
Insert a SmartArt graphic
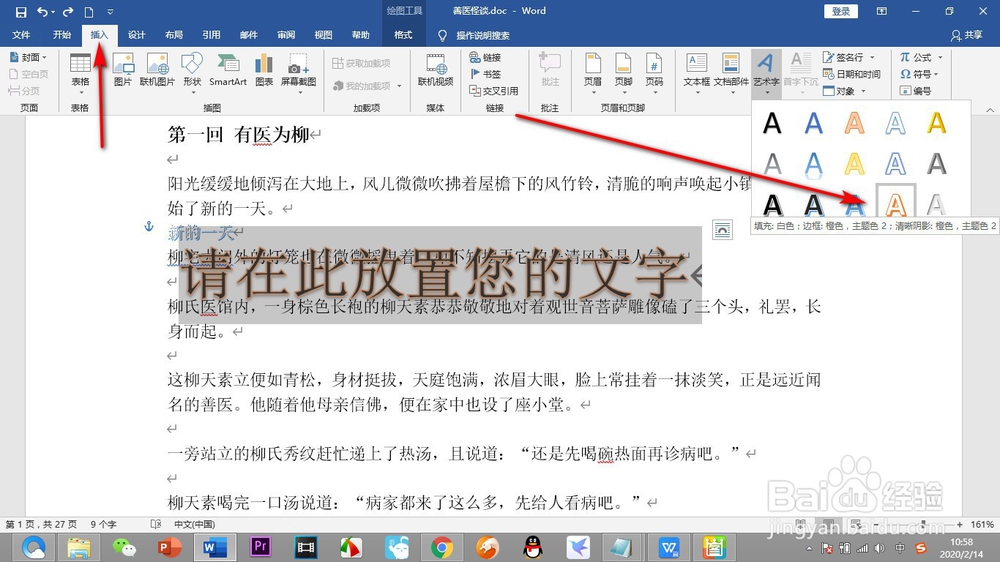tap(228, 70)
